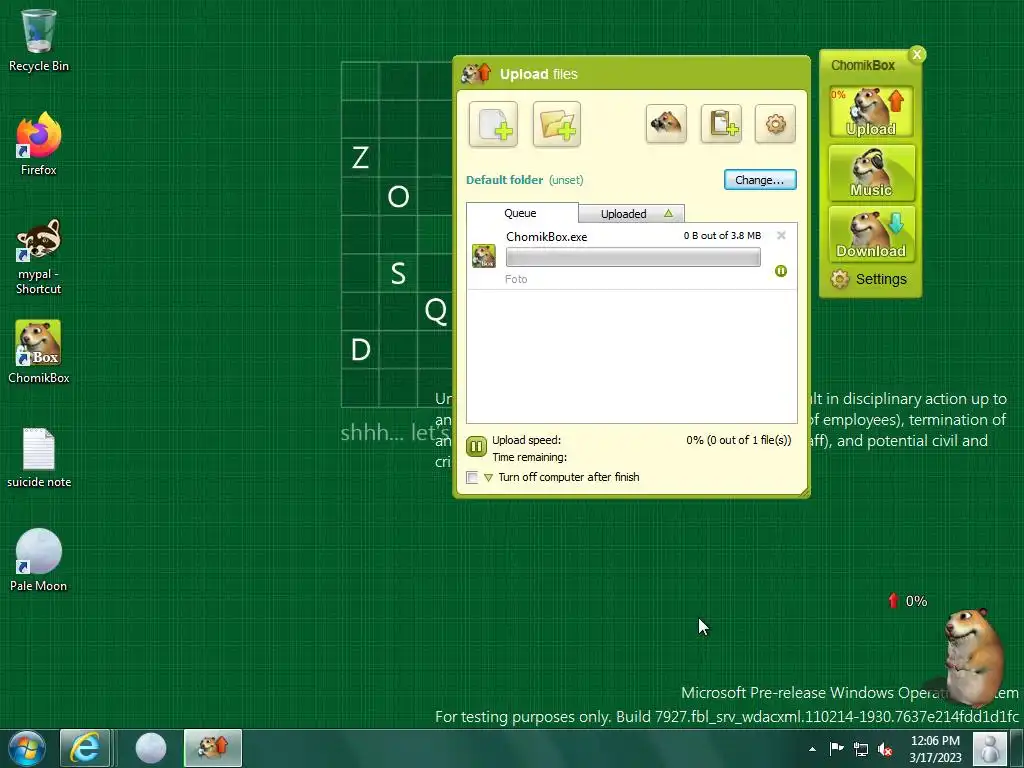Open the Recycle Bin desktop icon

coord(39,40)
